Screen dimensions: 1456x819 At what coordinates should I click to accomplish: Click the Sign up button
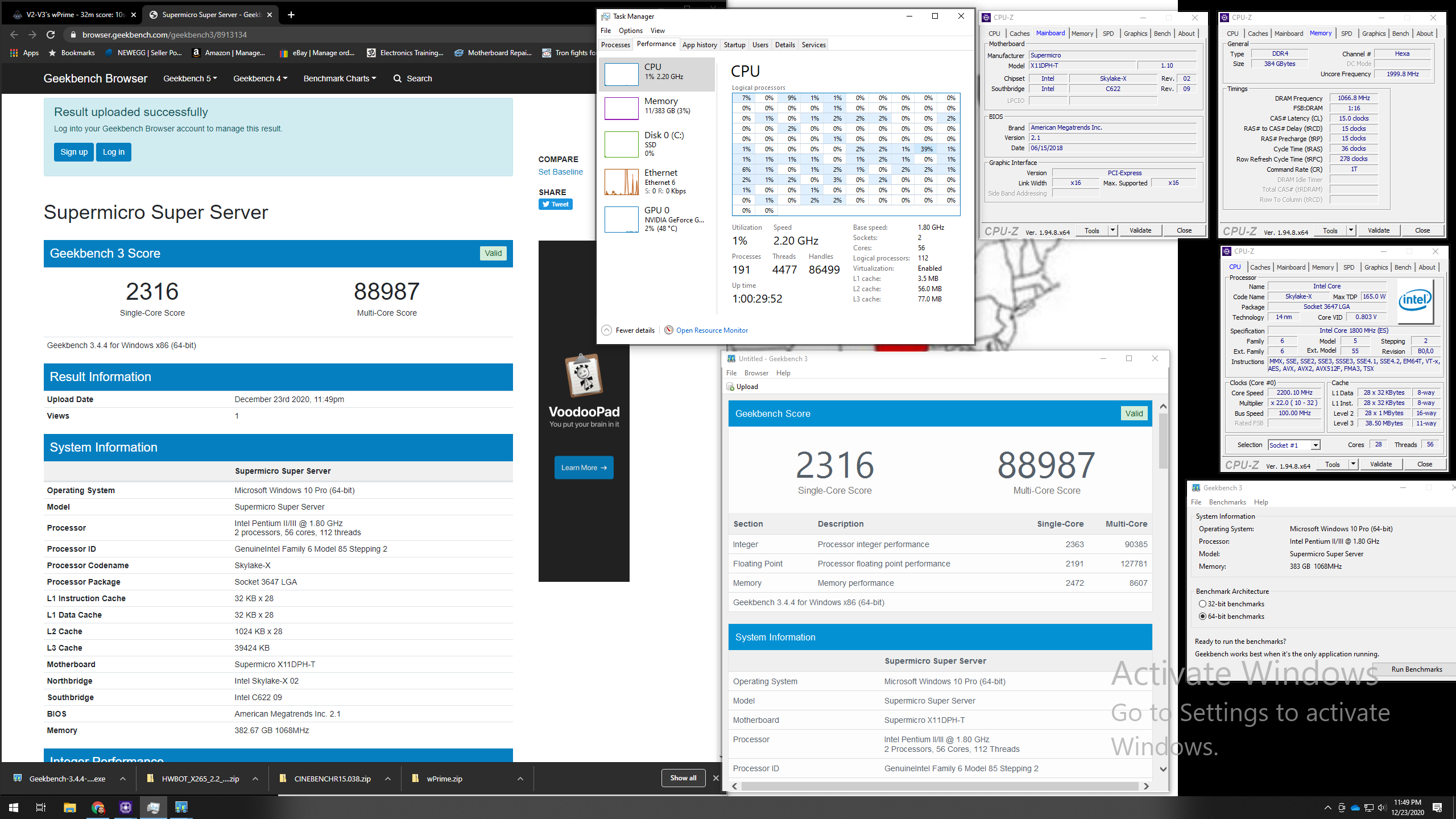(x=74, y=152)
